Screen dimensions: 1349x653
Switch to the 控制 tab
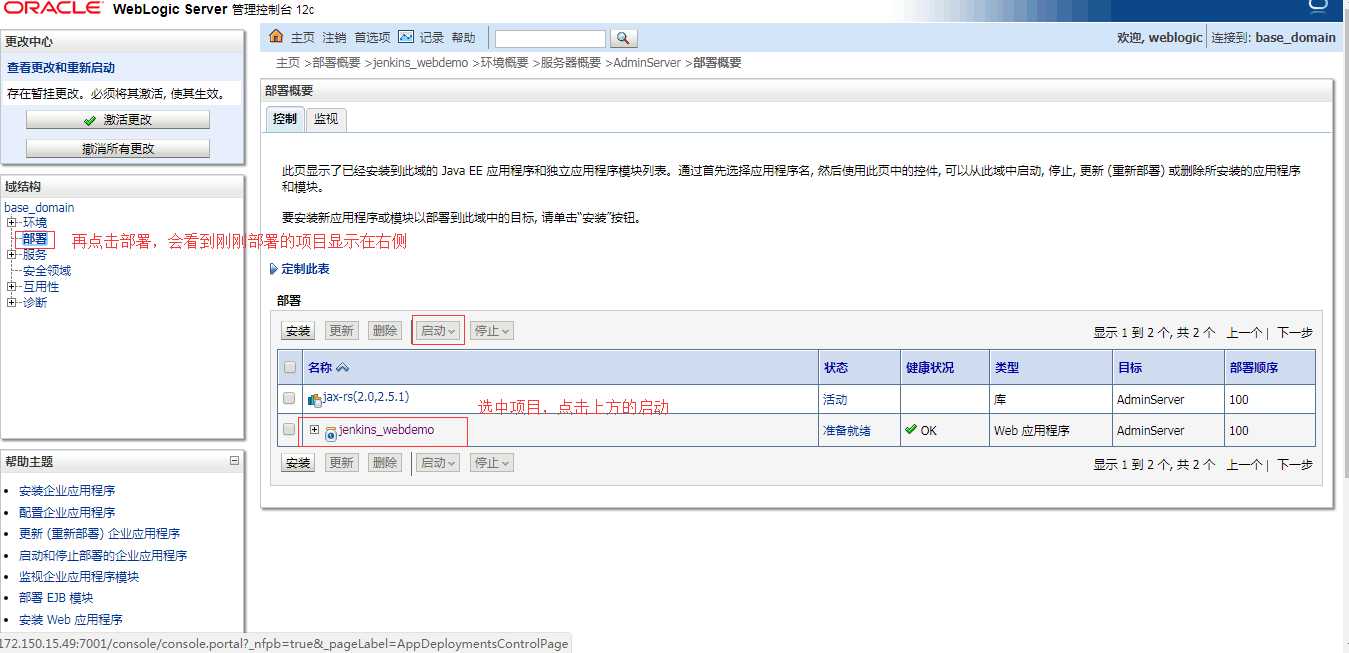pos(285,118)
